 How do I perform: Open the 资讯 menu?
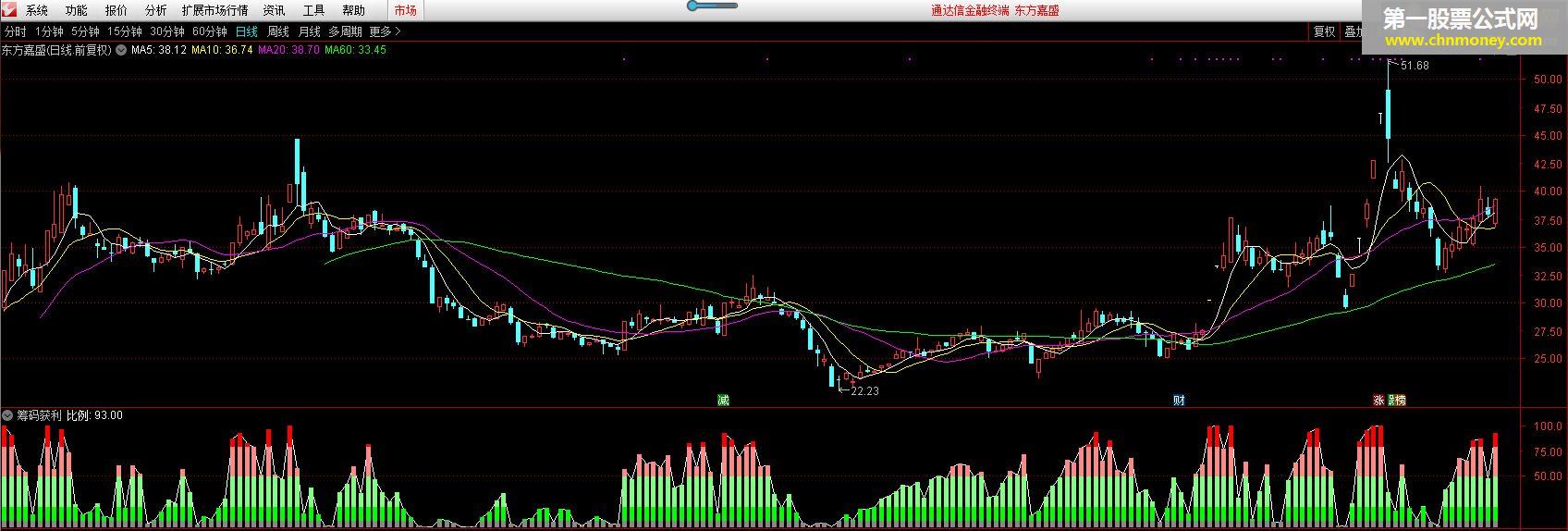point(274,10)
